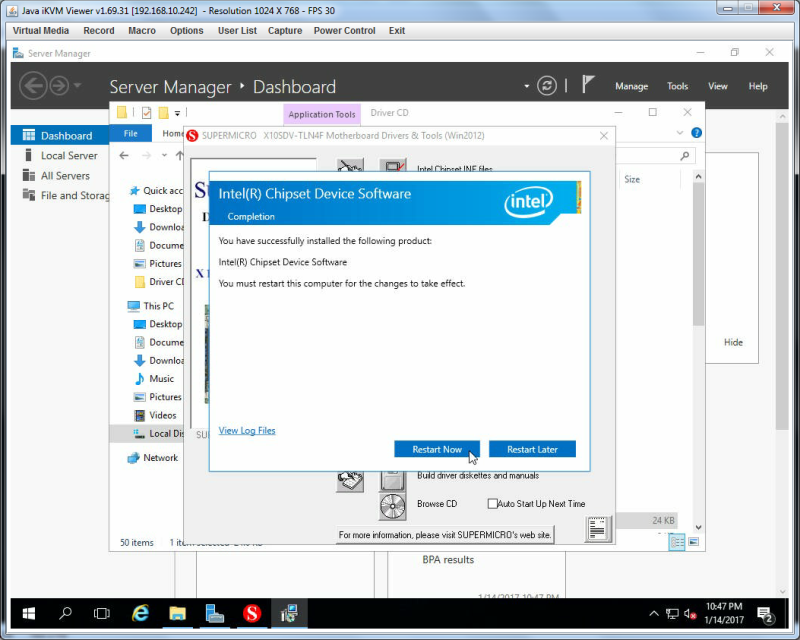Click the muted volume tray icon
Image resolution: width=800 pixels, height=640 pixels.
(690, 614)
